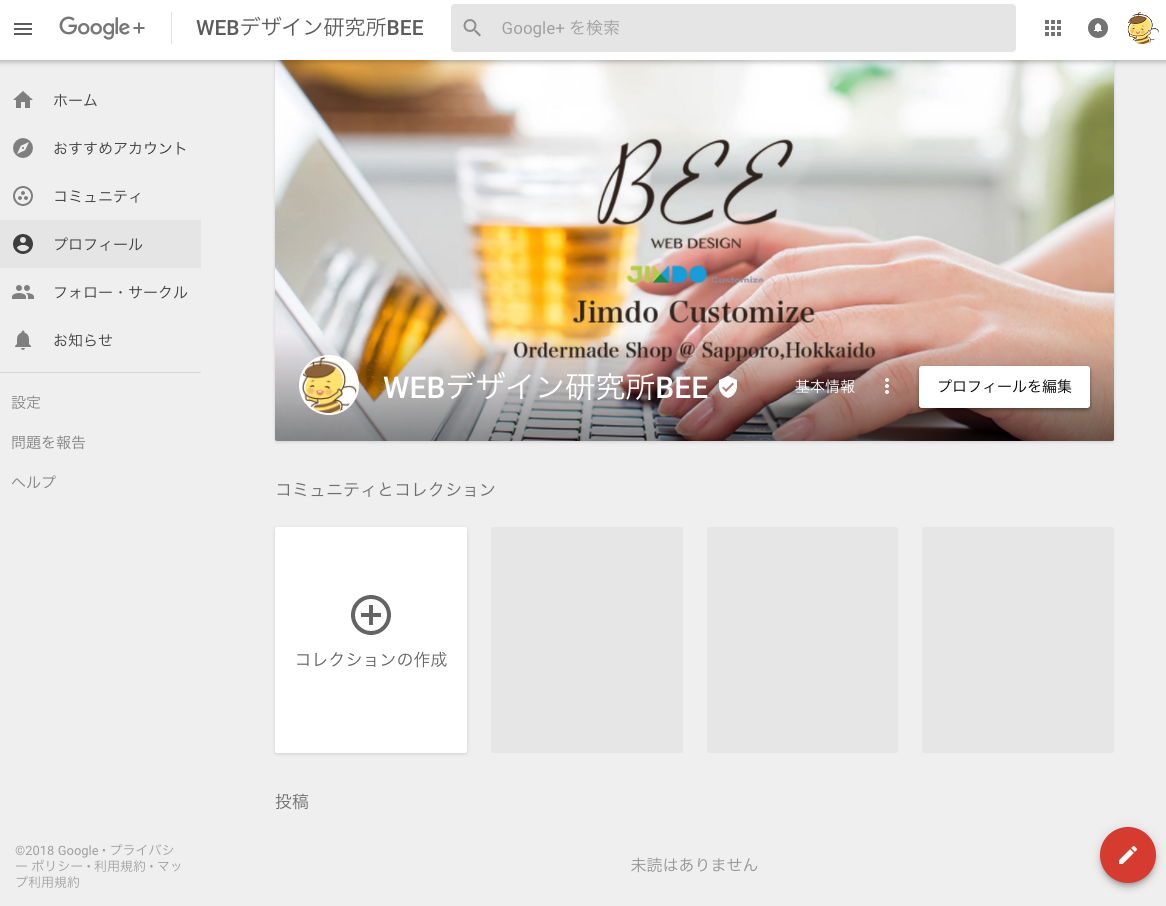1166x906 pixels.
Task: Click the verified shield badge
Action: [x=728, y=387]
